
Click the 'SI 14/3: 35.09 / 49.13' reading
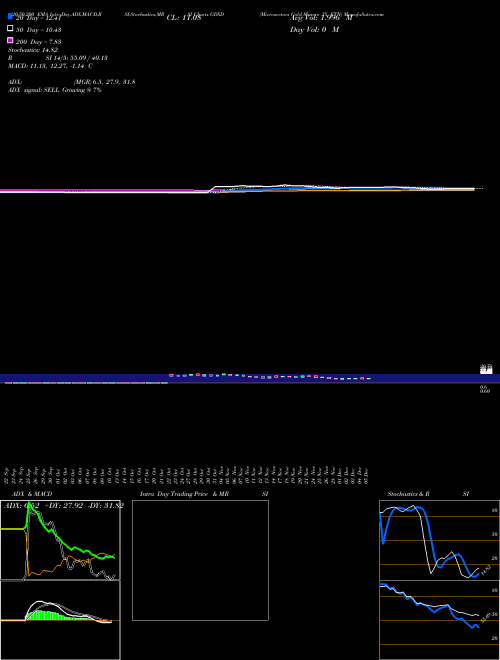click(x=77, y=58)
